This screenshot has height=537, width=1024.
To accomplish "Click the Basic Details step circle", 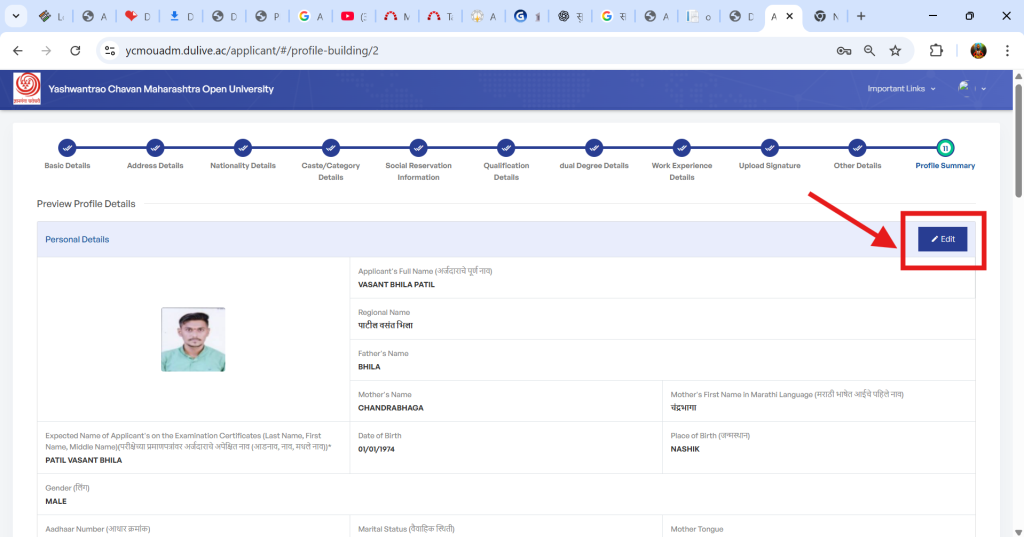I will pos(67,147).
